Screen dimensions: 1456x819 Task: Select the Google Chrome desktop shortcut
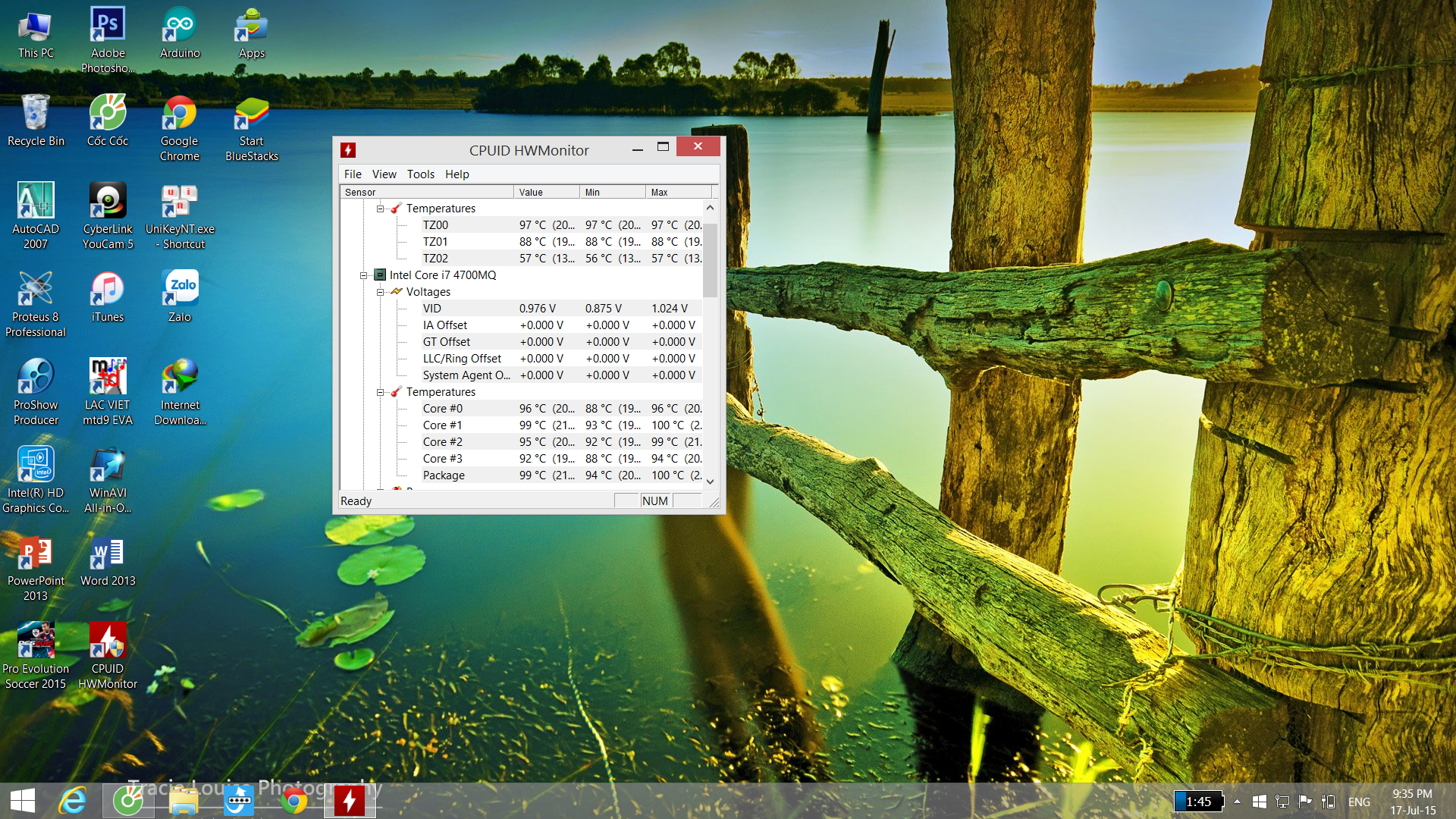[x=180, y=129]
